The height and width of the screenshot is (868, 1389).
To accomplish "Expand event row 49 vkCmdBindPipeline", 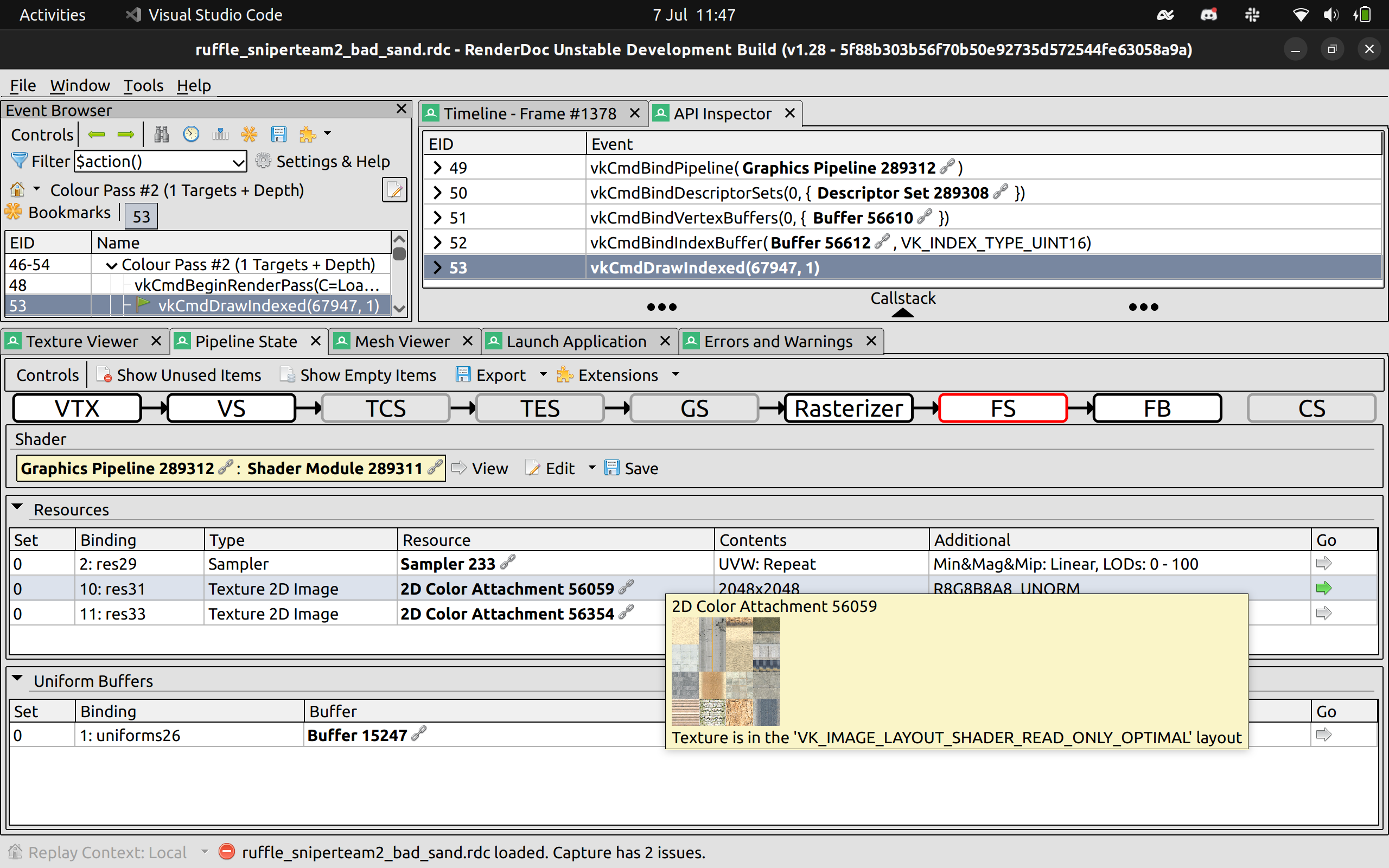I will coord(437,168).
